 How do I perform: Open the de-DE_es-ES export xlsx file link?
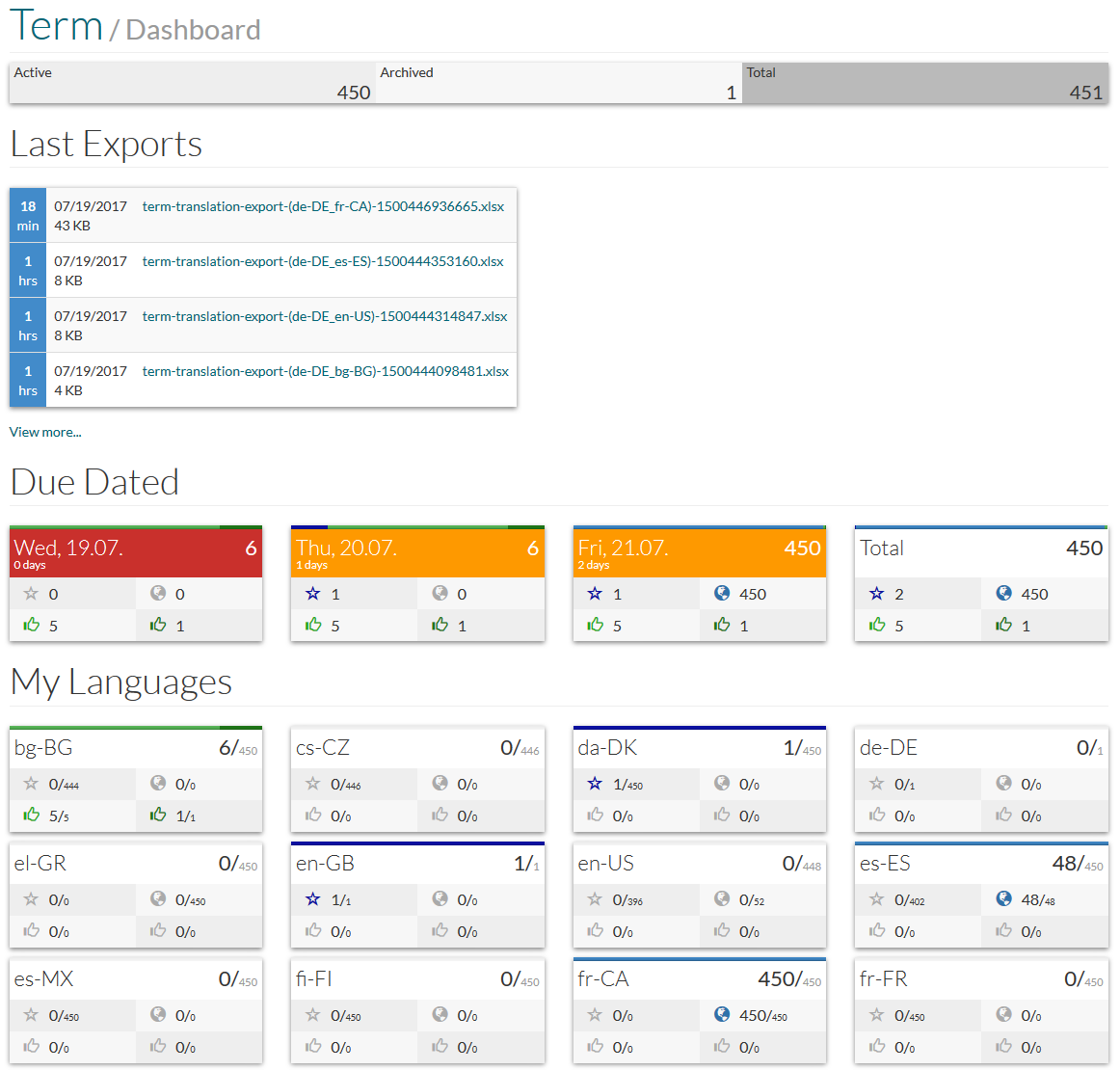[x=323, y=261]
